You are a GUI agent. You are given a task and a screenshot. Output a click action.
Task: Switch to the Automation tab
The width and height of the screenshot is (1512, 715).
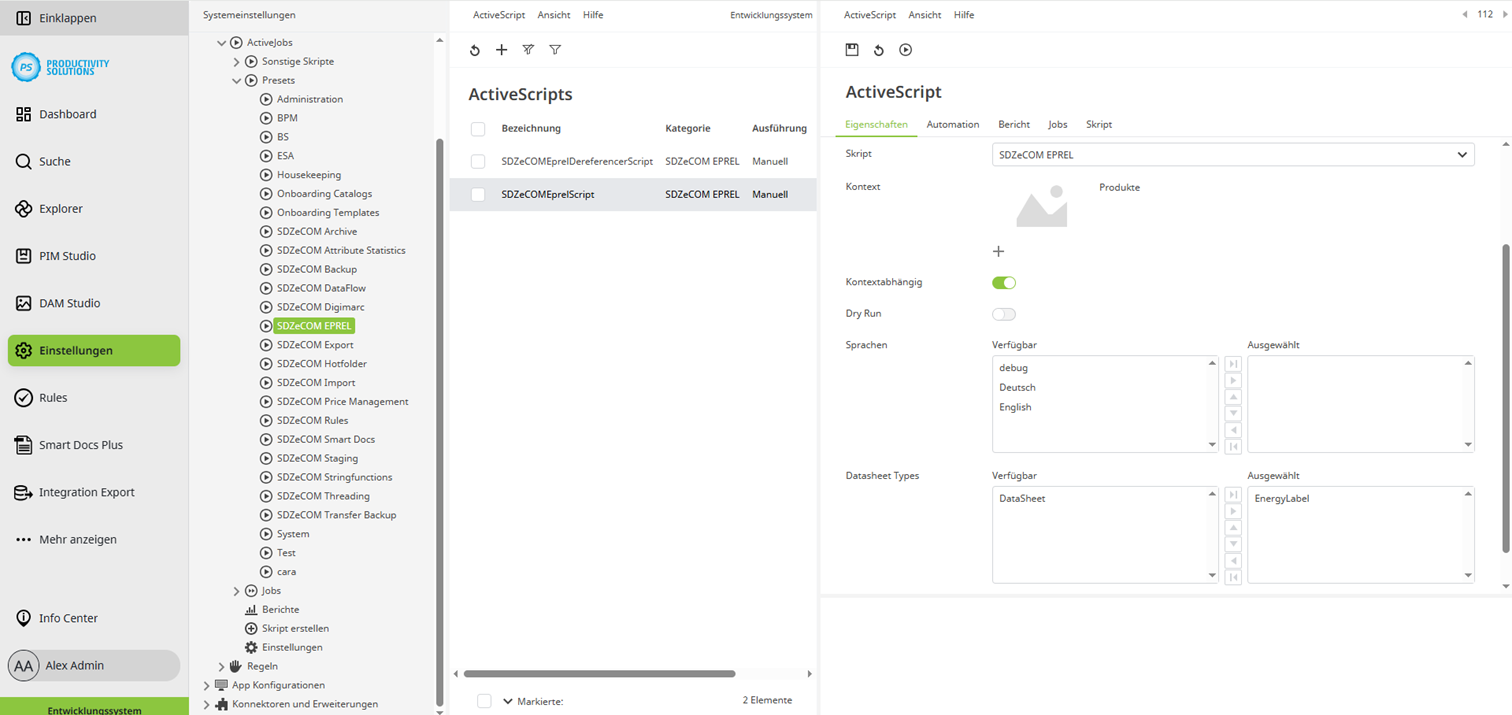pyautogui.click(x=952, y=124)
